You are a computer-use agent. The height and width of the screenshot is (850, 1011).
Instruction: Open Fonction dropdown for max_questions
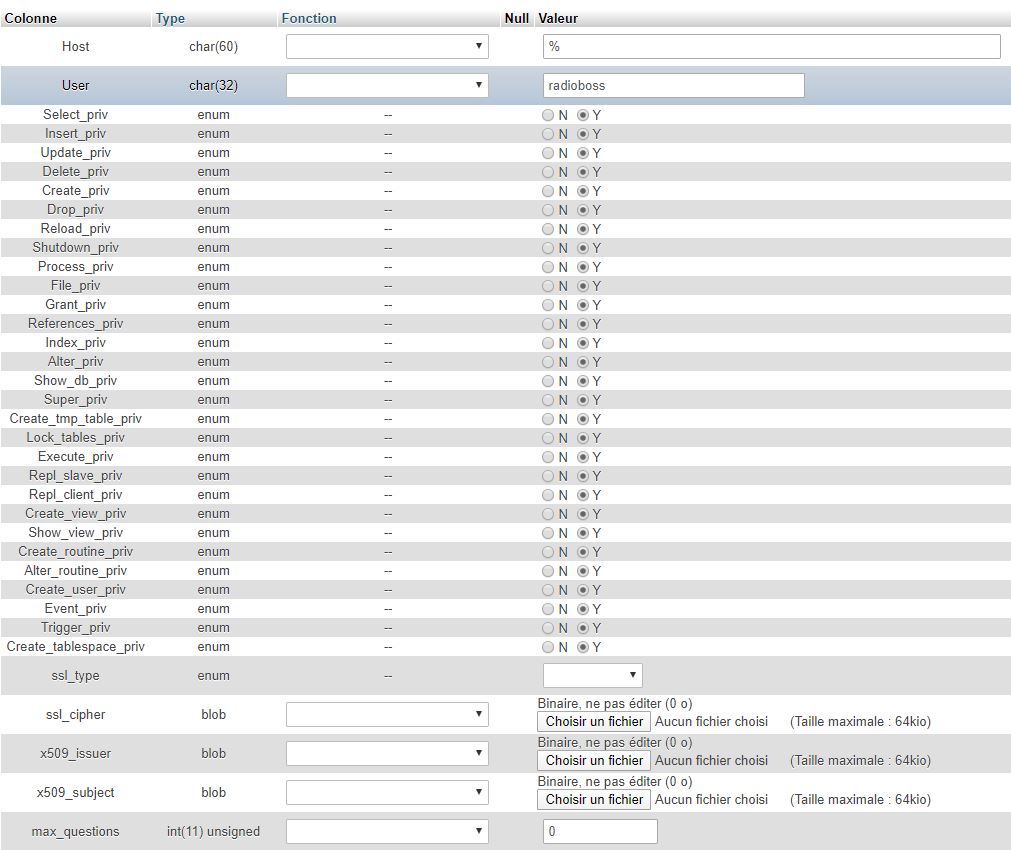387,831
